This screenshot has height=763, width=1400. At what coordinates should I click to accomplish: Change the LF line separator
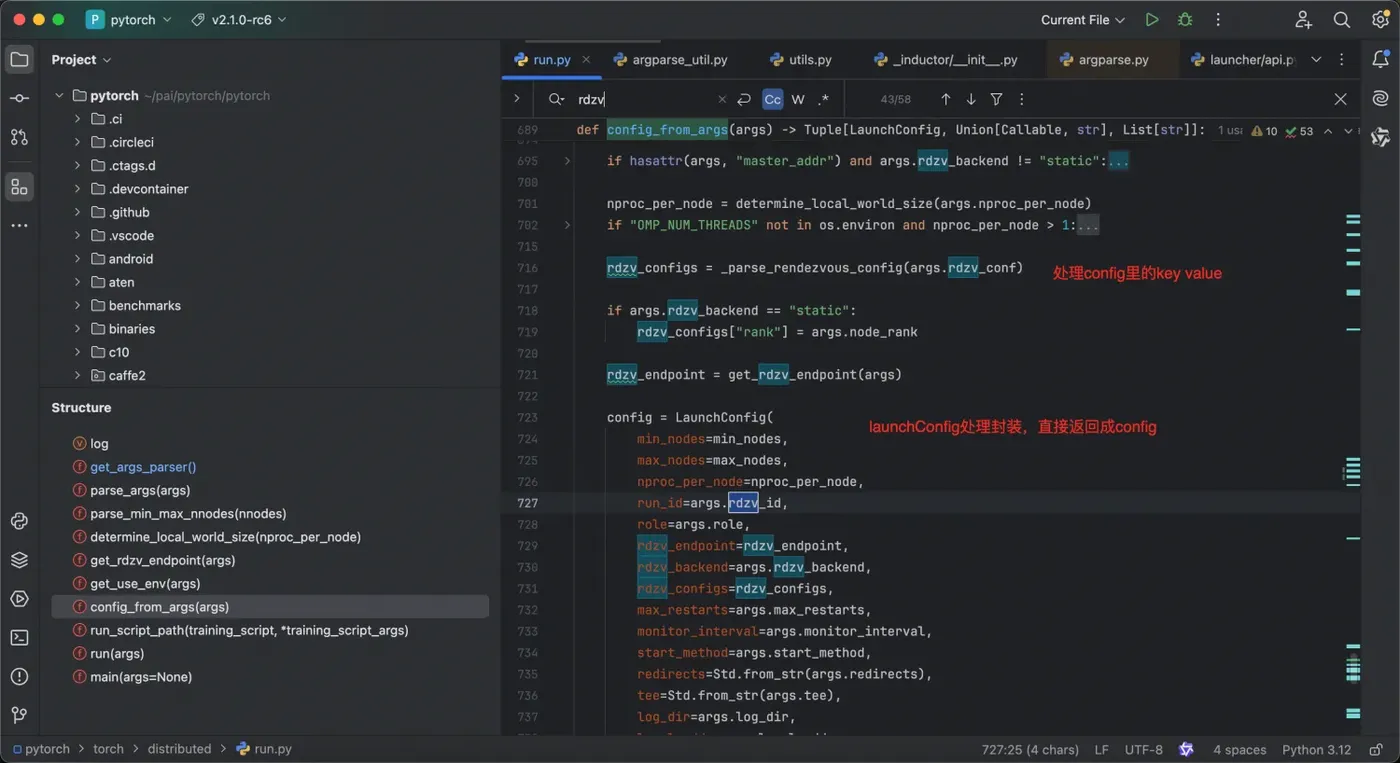[x=1101, y=749]
